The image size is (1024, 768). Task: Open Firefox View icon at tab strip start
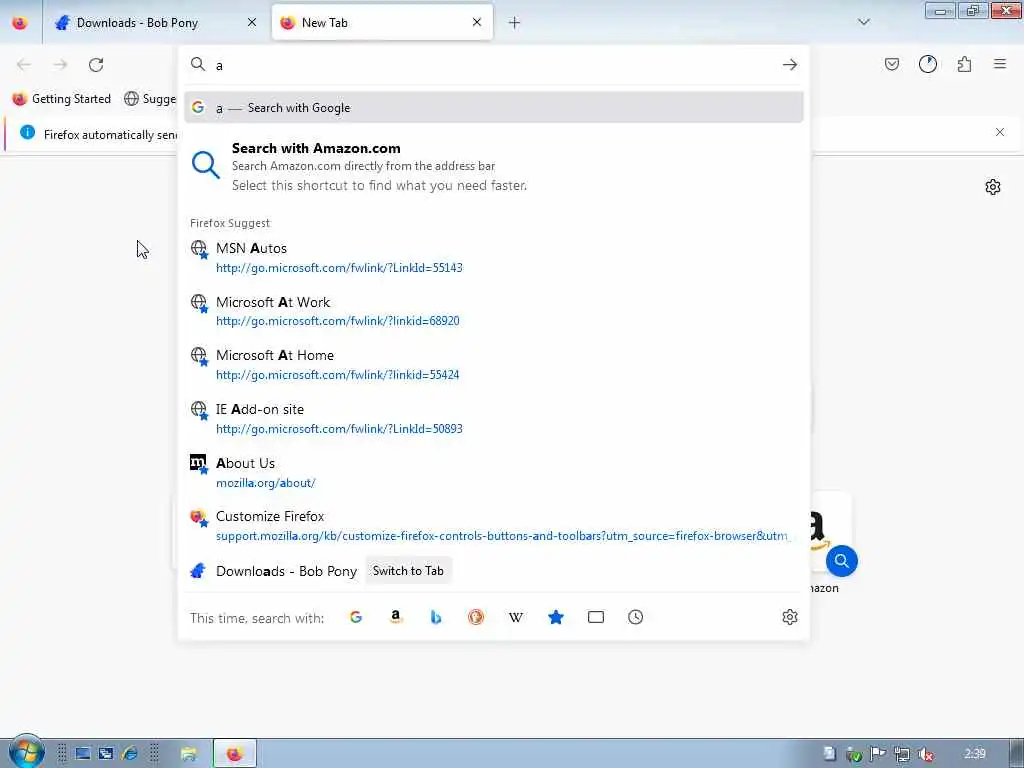pos(20,23)
